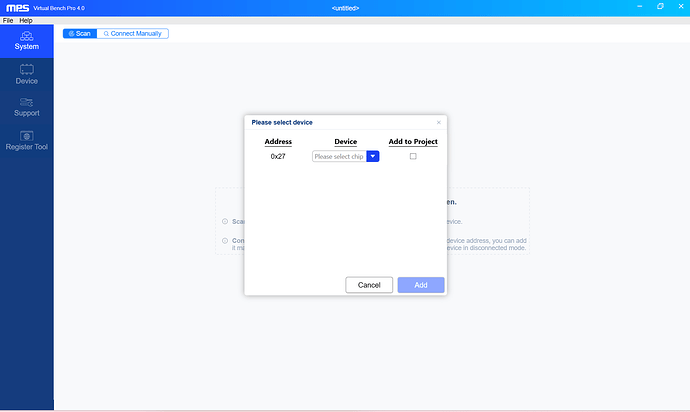Open the System sidebar section
This screenshot has width=690, height=412.
click(x=26, y=41)
